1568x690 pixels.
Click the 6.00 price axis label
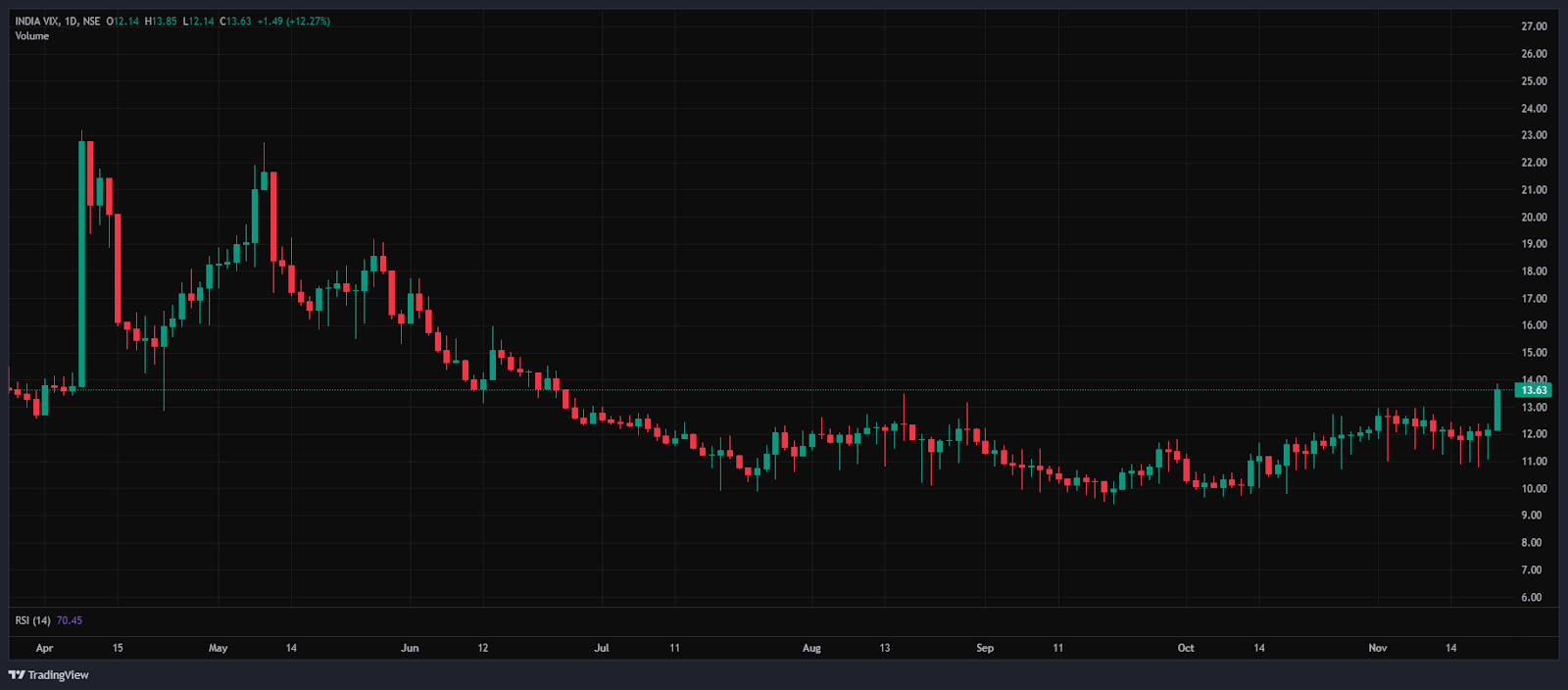[x=1531, y=597]
